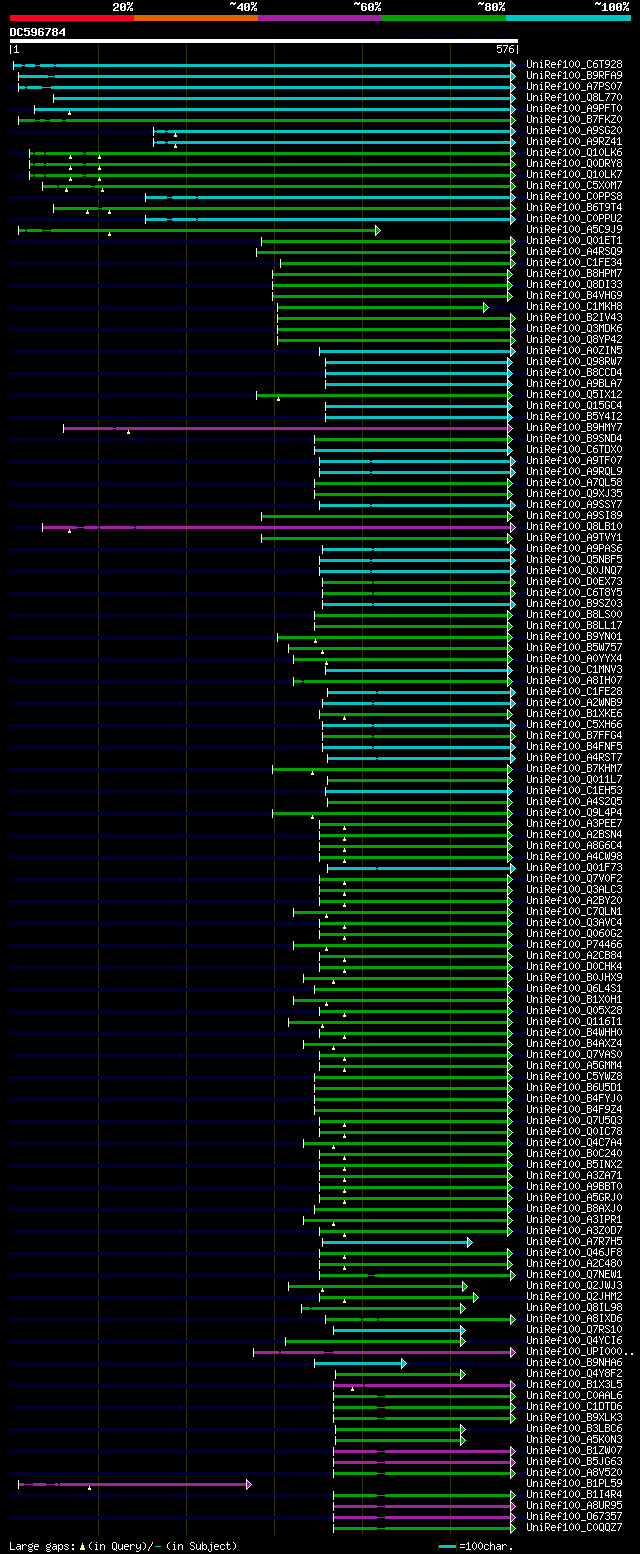Select label UniRef100_A2WNB9
This screenshot has width=640, height=1554.
pyautogui.click(x=574, y=703)
